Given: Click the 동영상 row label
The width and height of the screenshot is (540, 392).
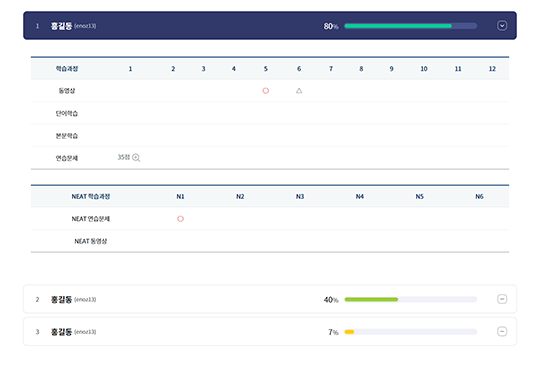Looking at the screenshot, I should coord(66,91).
